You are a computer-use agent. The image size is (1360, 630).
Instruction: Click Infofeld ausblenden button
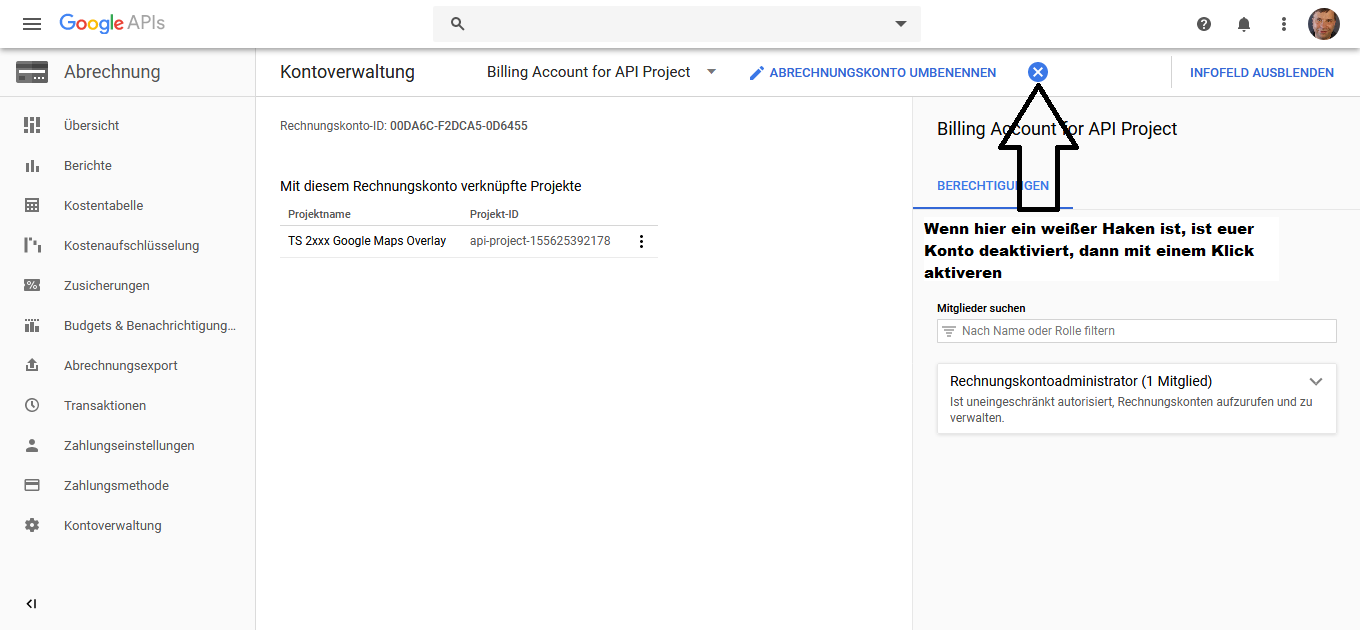[x=1261, y=72]
